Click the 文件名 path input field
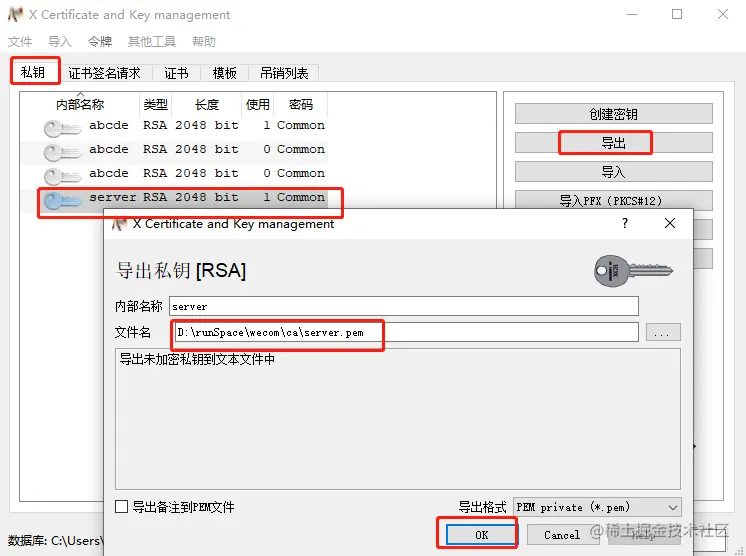This screenshot has width=746, height=556. tap(405, 332)
